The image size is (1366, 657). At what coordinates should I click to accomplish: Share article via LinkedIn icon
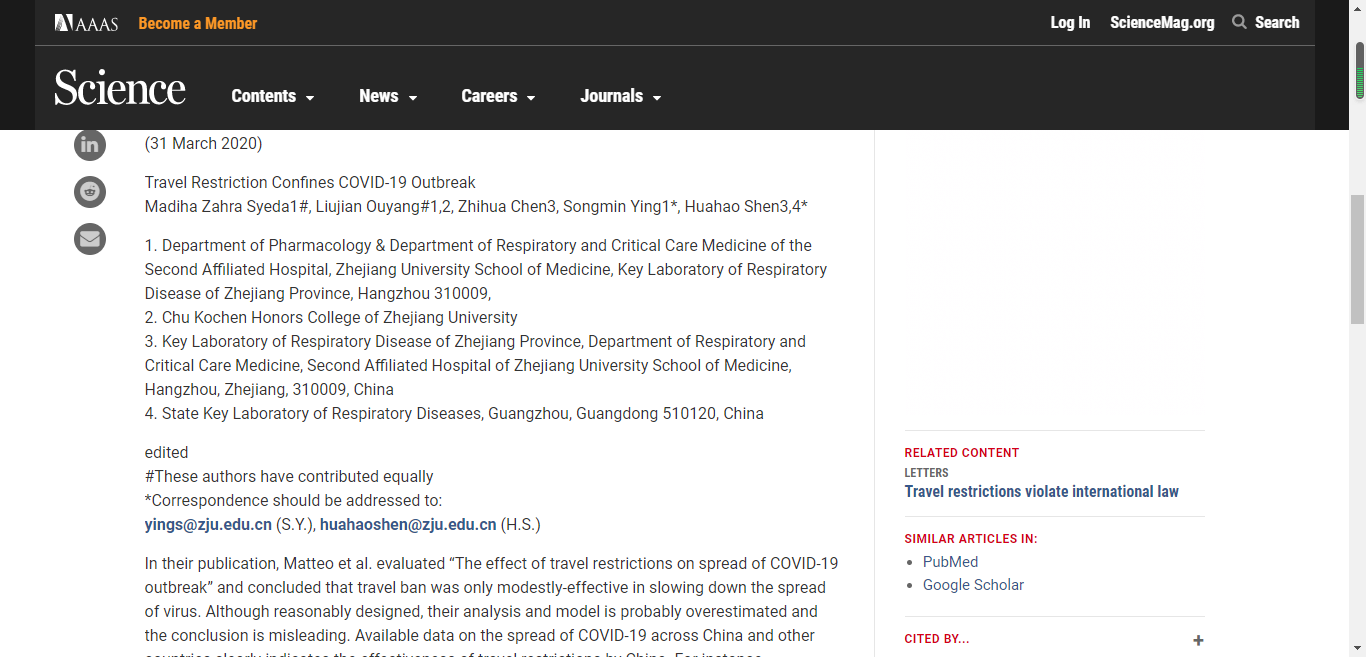pos(90,145)
